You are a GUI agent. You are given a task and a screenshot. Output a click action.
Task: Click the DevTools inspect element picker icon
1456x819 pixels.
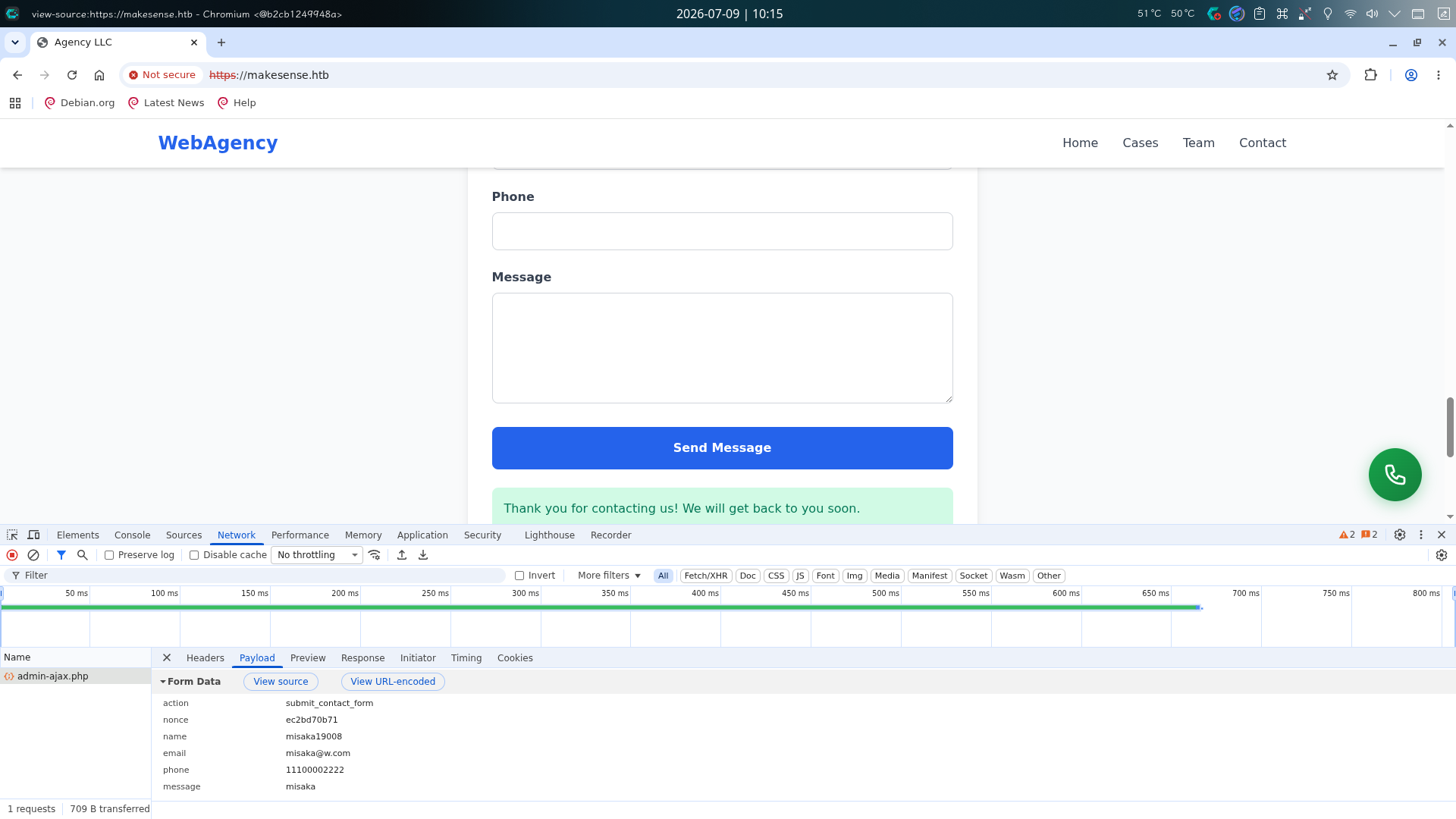12,535
